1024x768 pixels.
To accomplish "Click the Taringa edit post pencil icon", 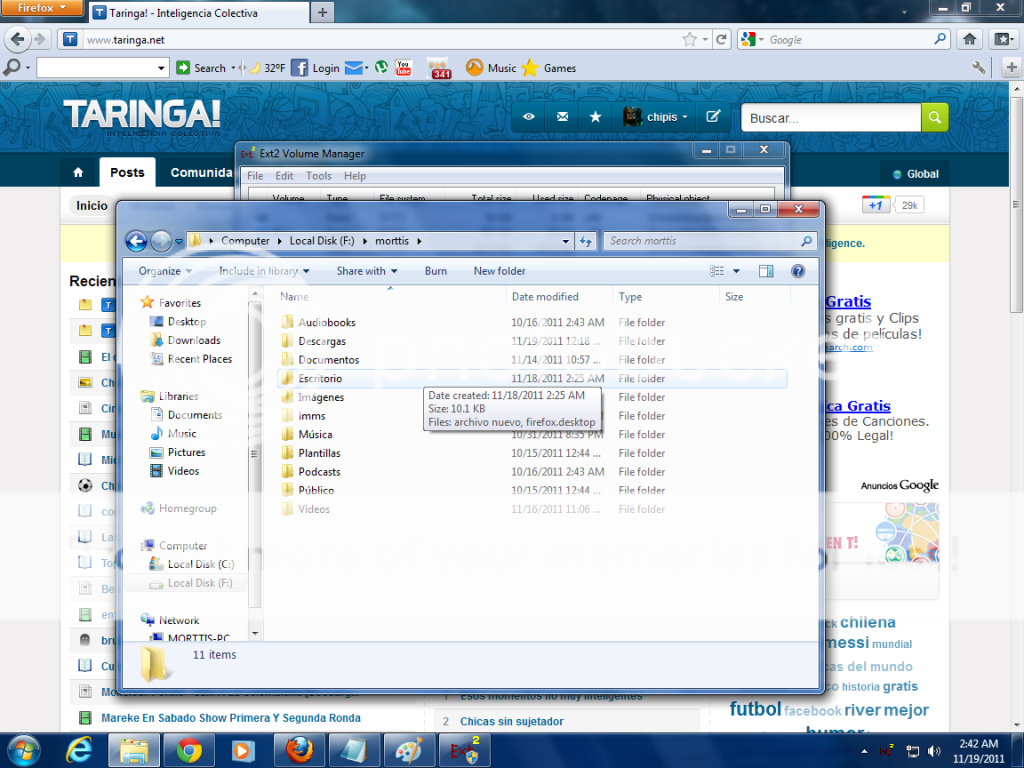I will coord(713,117).
